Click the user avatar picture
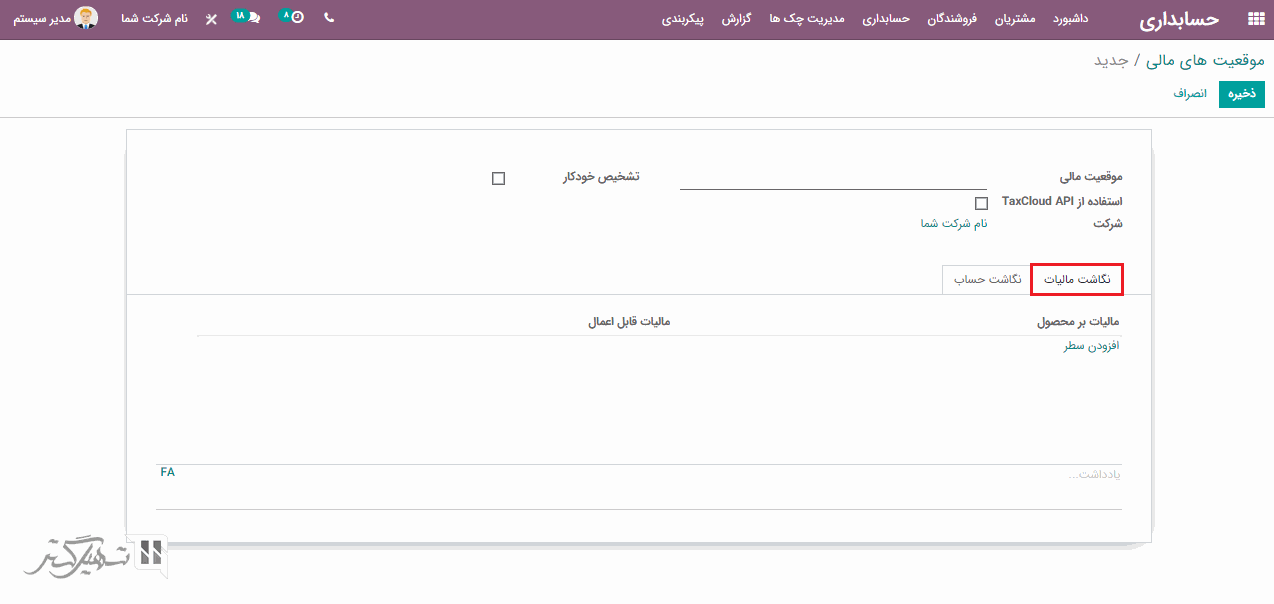 tap(87, 18)
